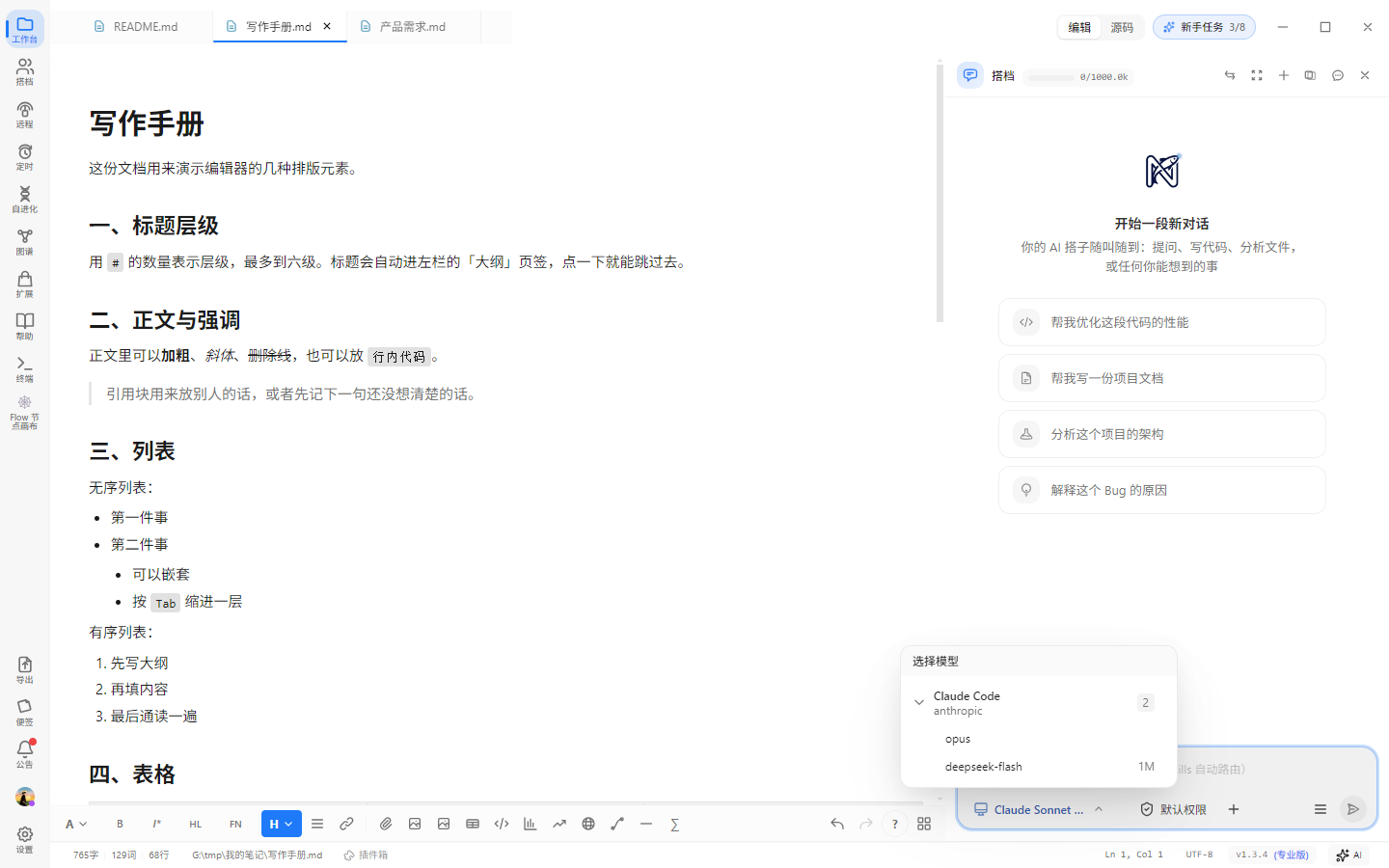Click the attachment paperclip icon
This screenshot has height=868, width=1389.
coord(386,824)
